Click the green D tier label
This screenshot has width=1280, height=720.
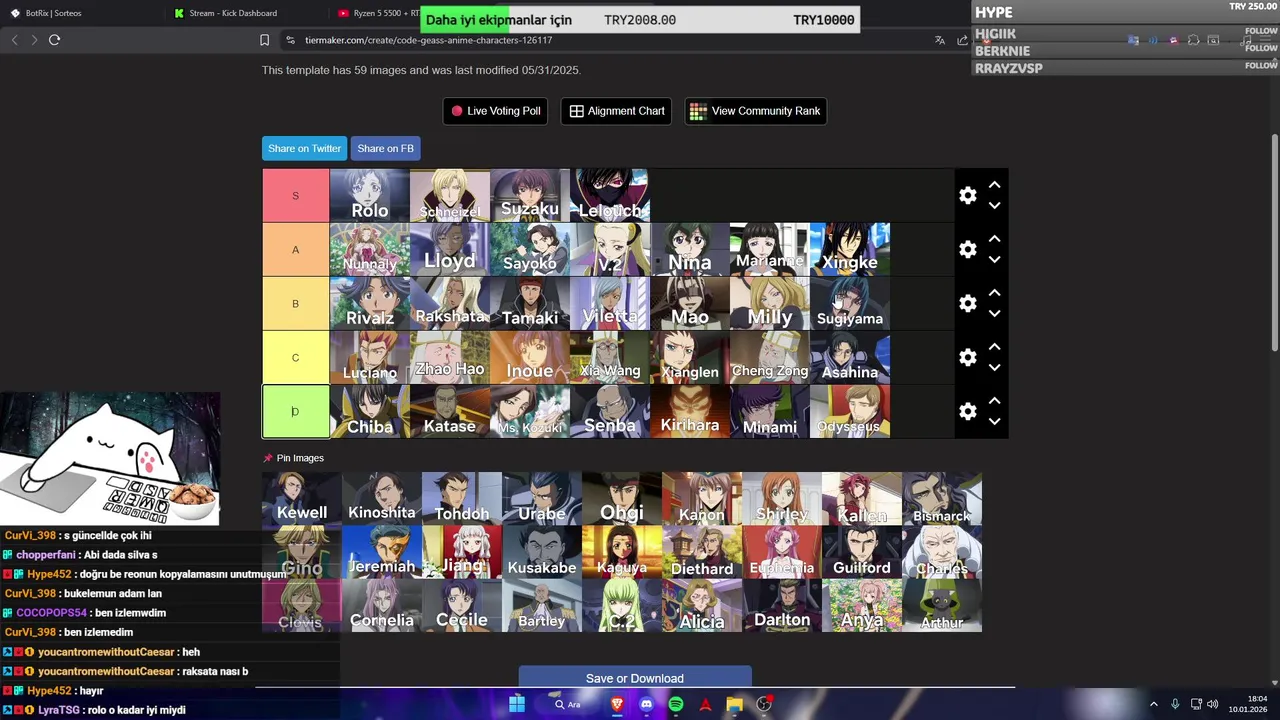(295, 411)
